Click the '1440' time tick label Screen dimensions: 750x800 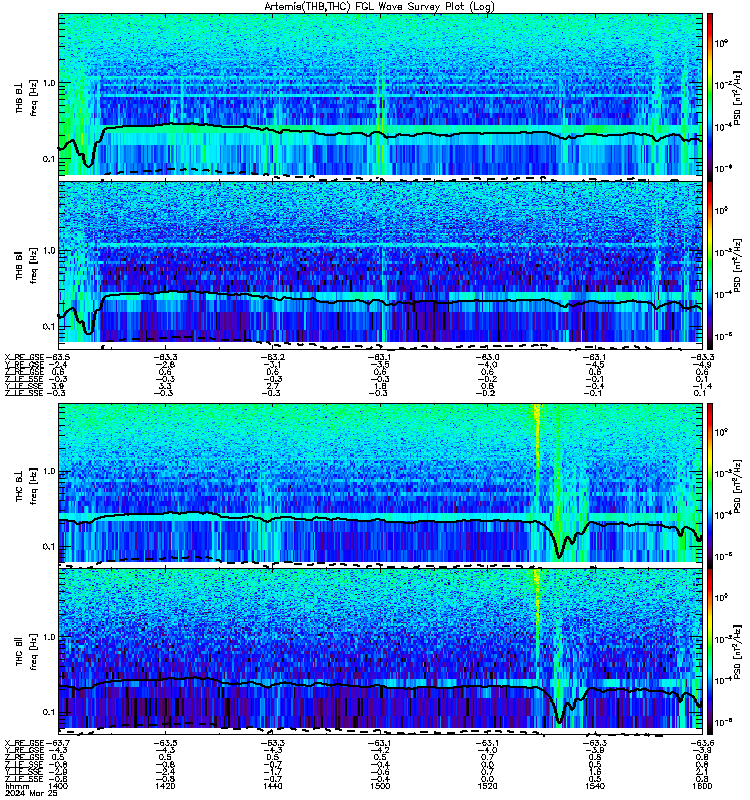coord(272,786)
